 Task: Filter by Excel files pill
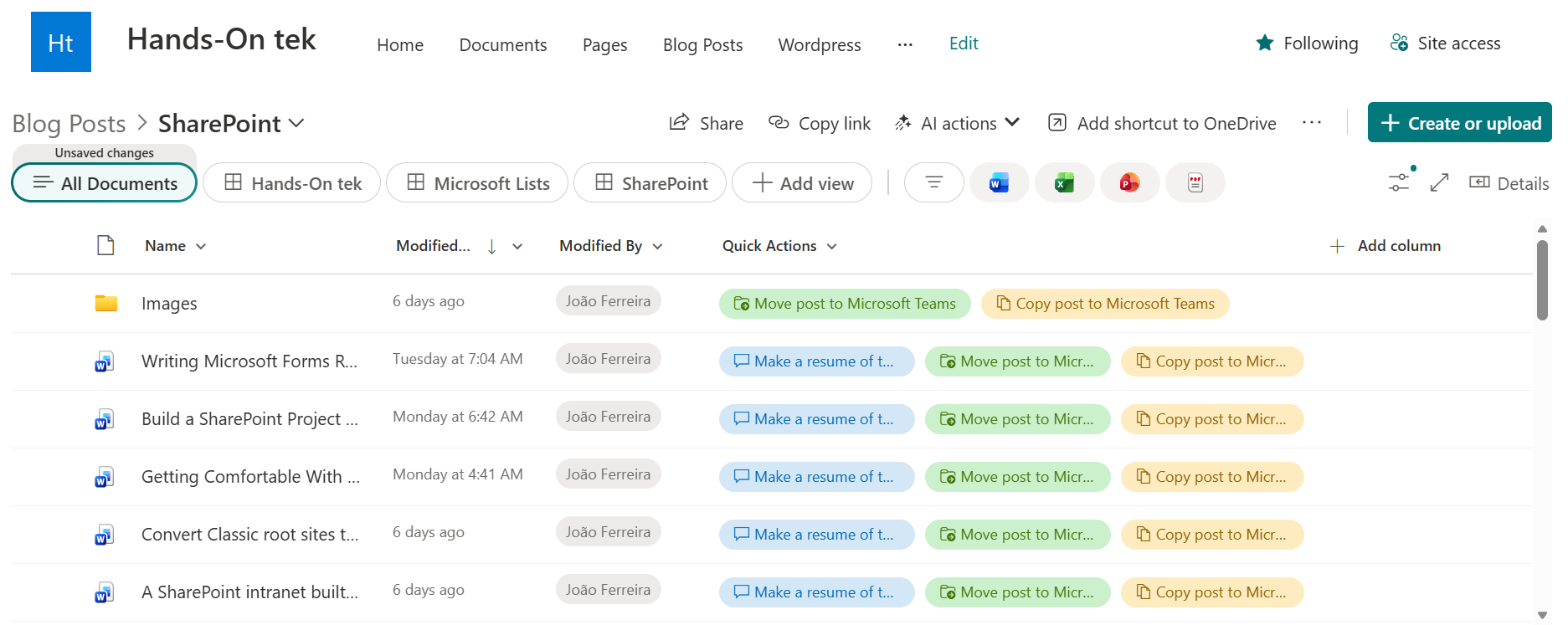click(x=1064, y=182)
